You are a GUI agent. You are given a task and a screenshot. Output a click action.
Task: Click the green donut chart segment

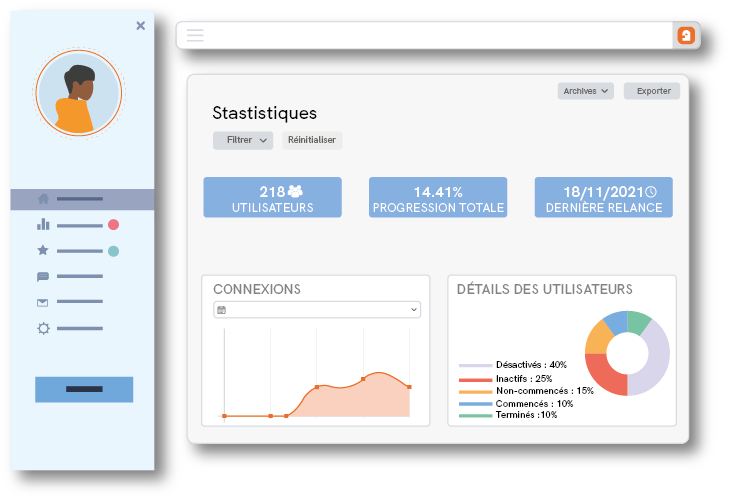(637, 322)
